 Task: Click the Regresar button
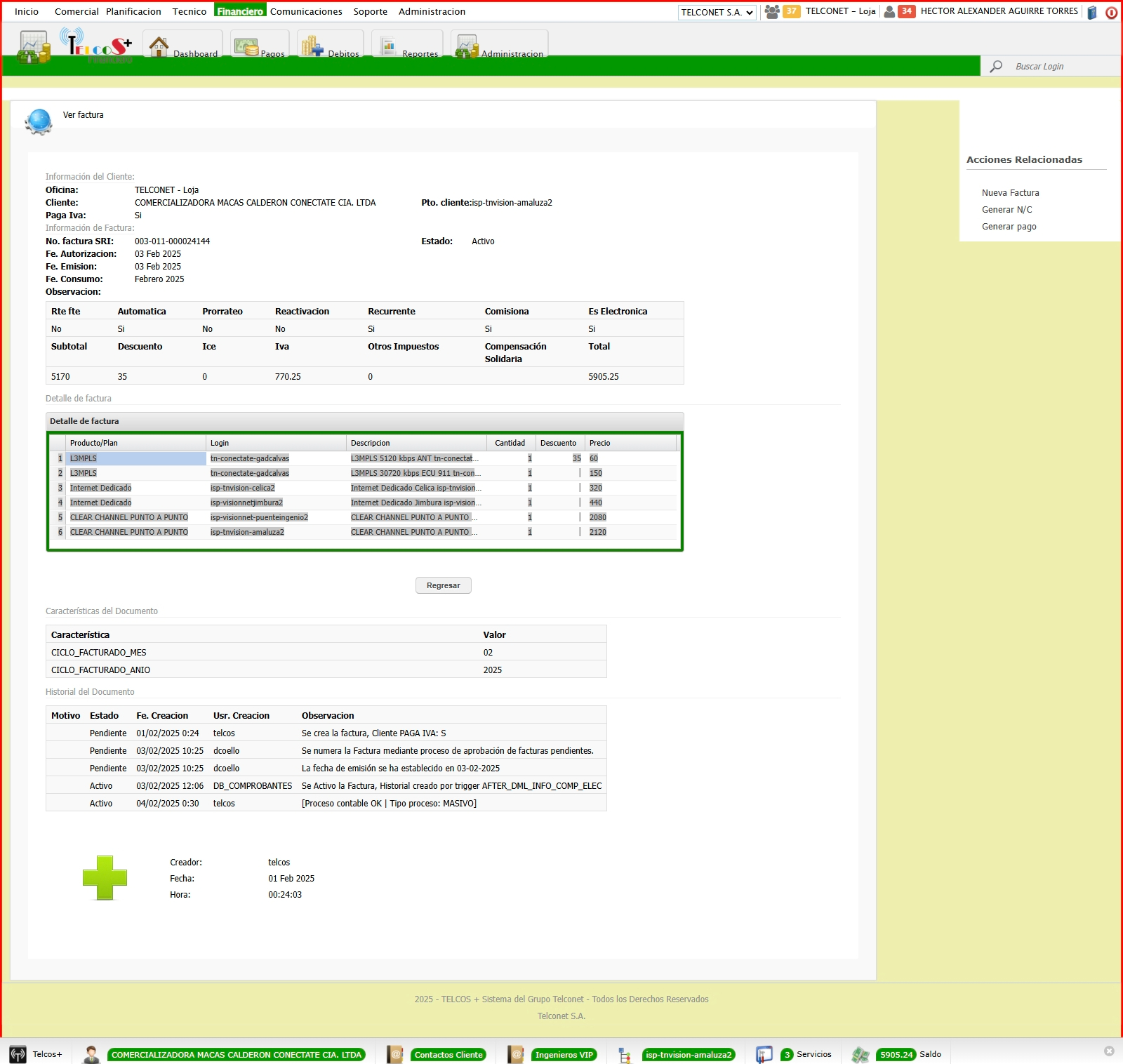[x=444, y=585]
